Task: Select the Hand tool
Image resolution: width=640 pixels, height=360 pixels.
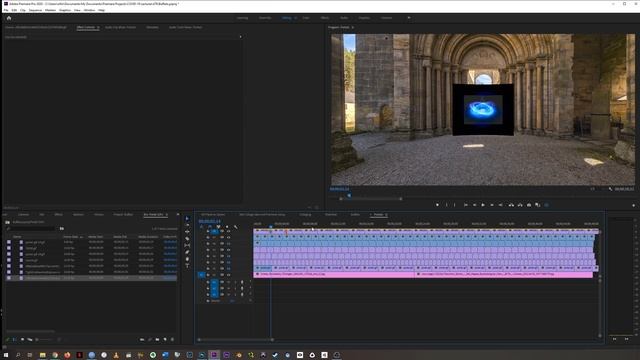Action: point(187,259)
